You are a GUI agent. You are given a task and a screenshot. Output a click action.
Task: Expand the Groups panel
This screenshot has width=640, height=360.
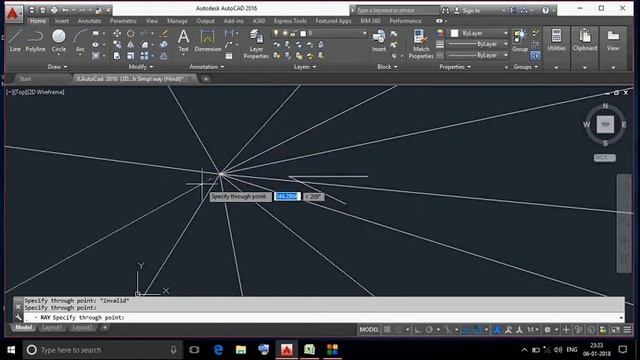pos(526,67)
